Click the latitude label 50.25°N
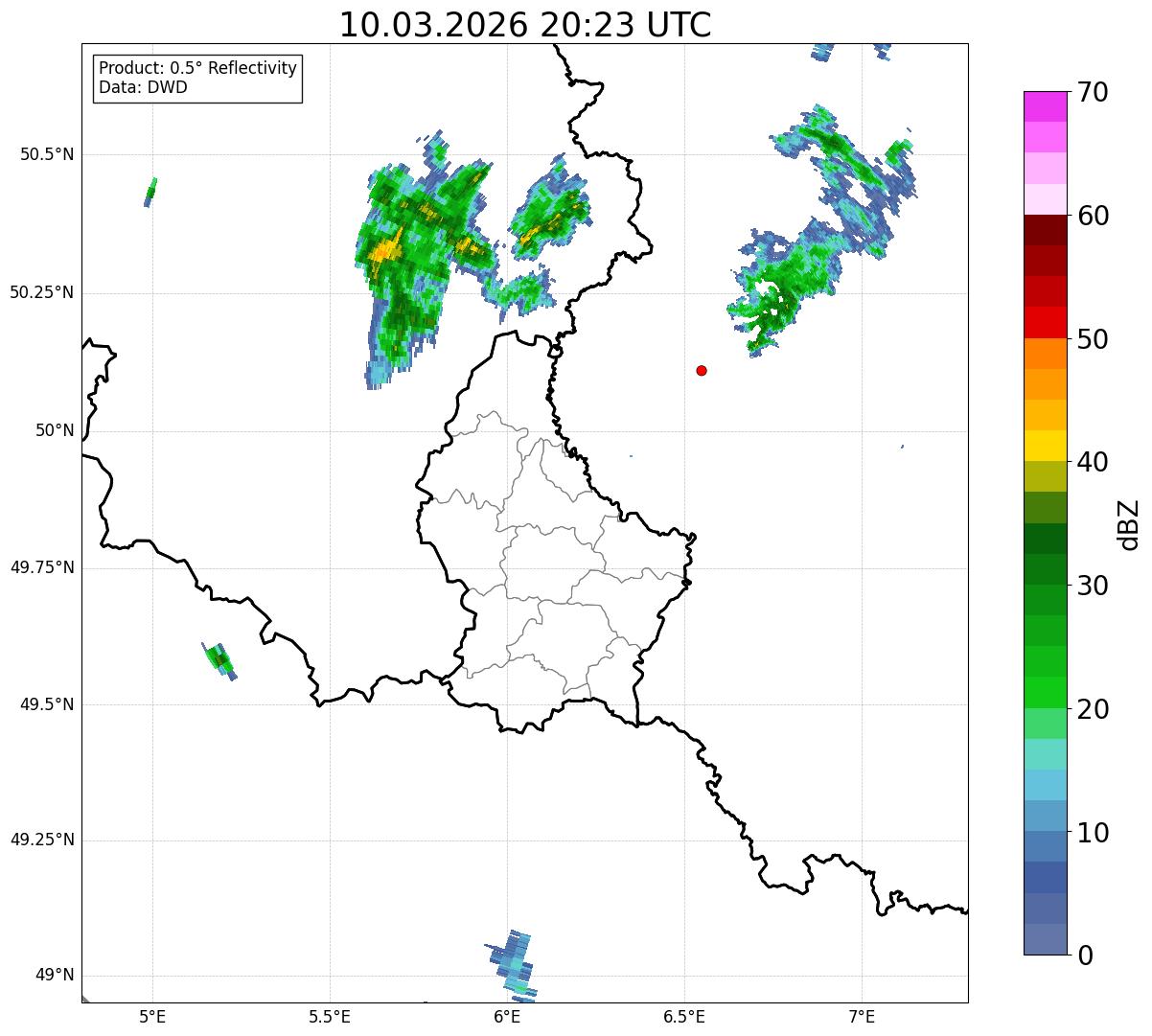 pyautogui.click(x=42, y=292)
